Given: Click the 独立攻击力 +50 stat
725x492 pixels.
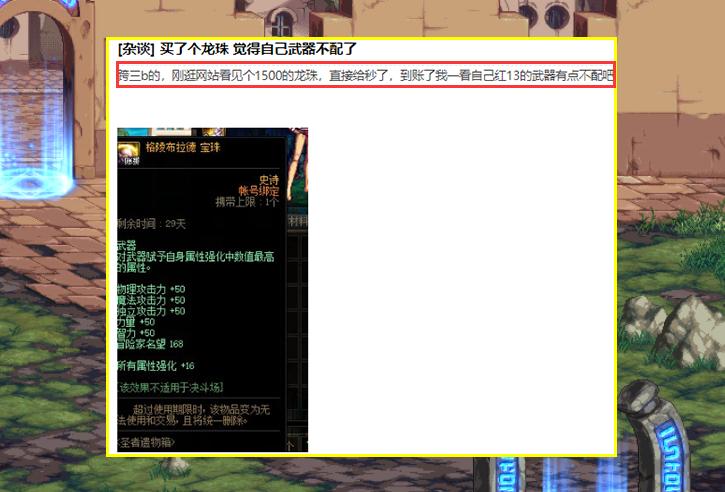Looking at the screenshot, I should [152, 311].
